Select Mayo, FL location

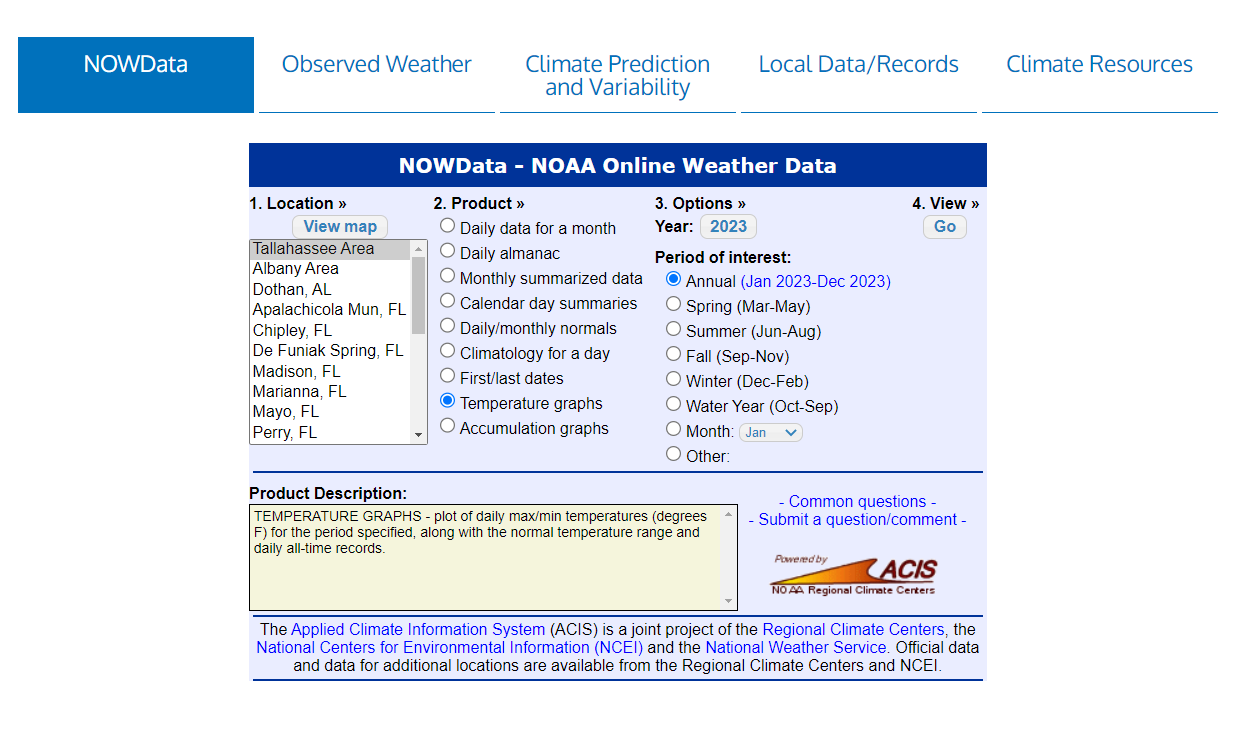tap(329, 412)
